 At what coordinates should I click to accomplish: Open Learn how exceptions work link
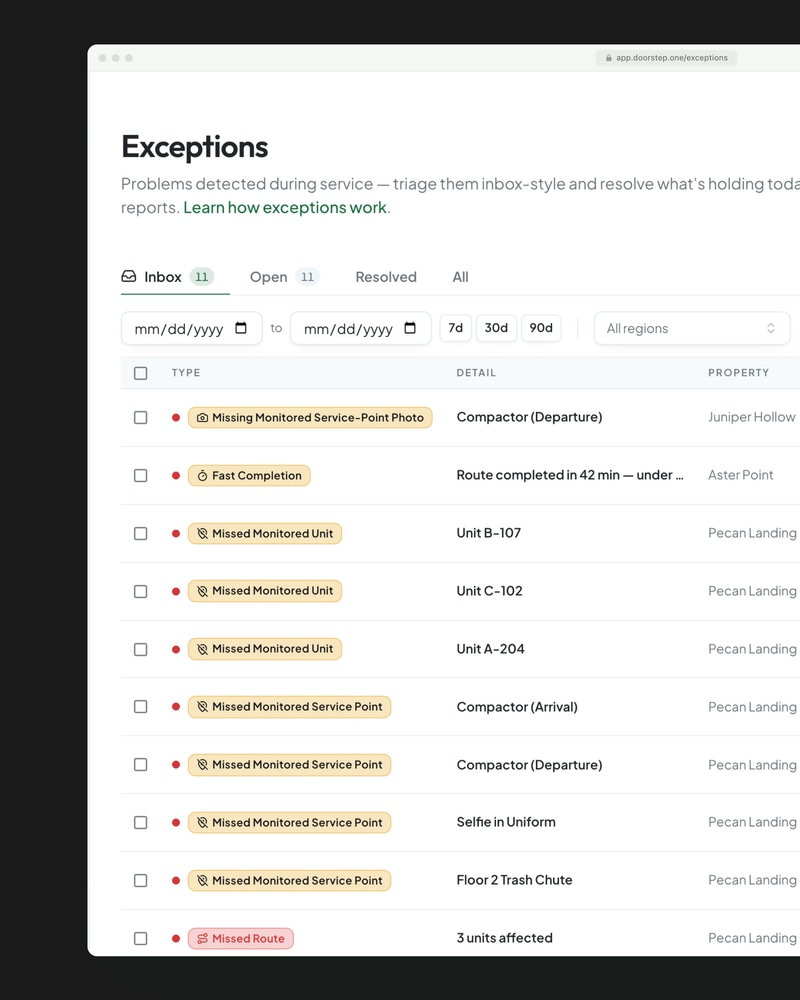[x=285, y=208]
